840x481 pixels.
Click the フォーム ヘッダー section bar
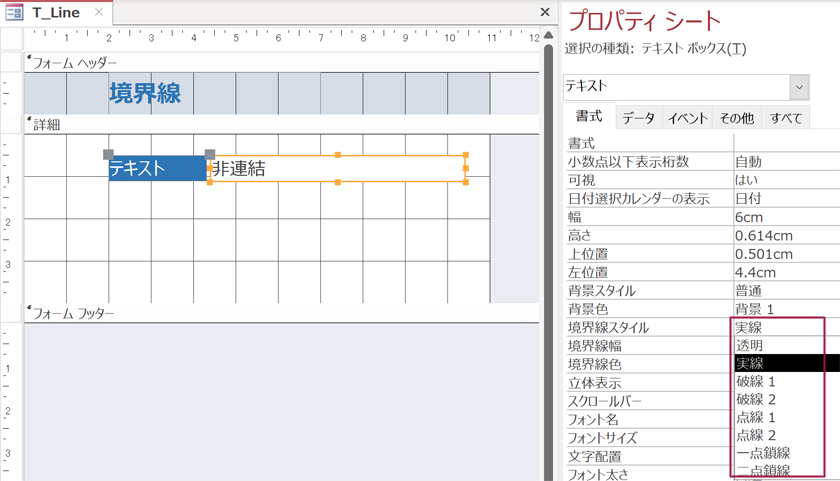[x=280, y=62]
